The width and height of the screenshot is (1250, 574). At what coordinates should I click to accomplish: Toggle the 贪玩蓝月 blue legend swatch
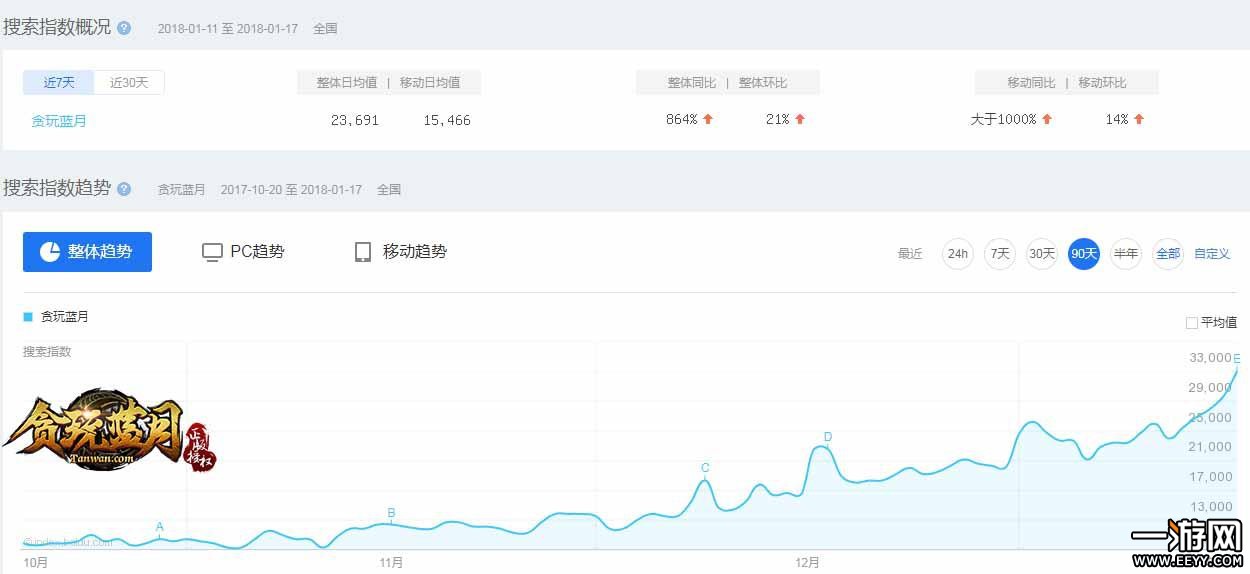click(28, 317)
